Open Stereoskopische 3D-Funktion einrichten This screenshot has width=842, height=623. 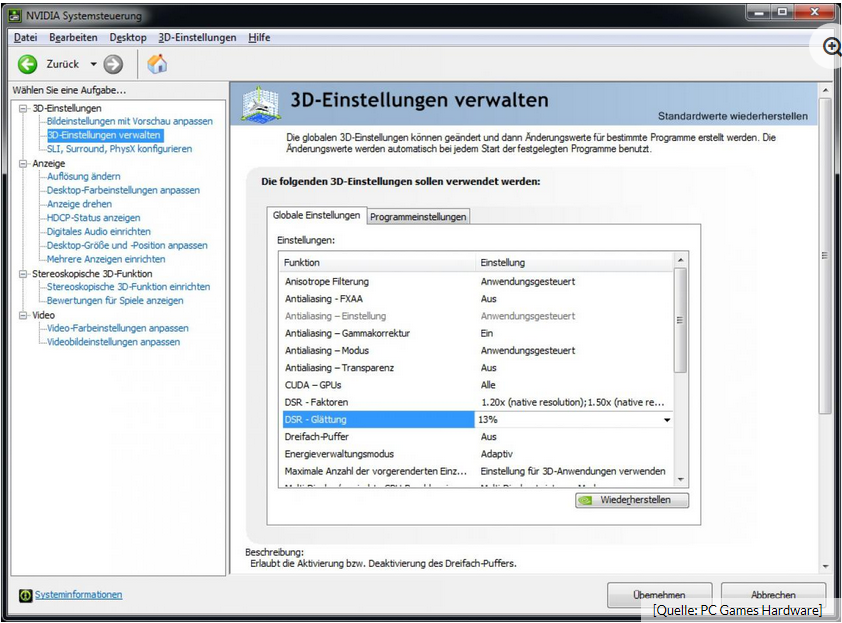coord(128,287)
